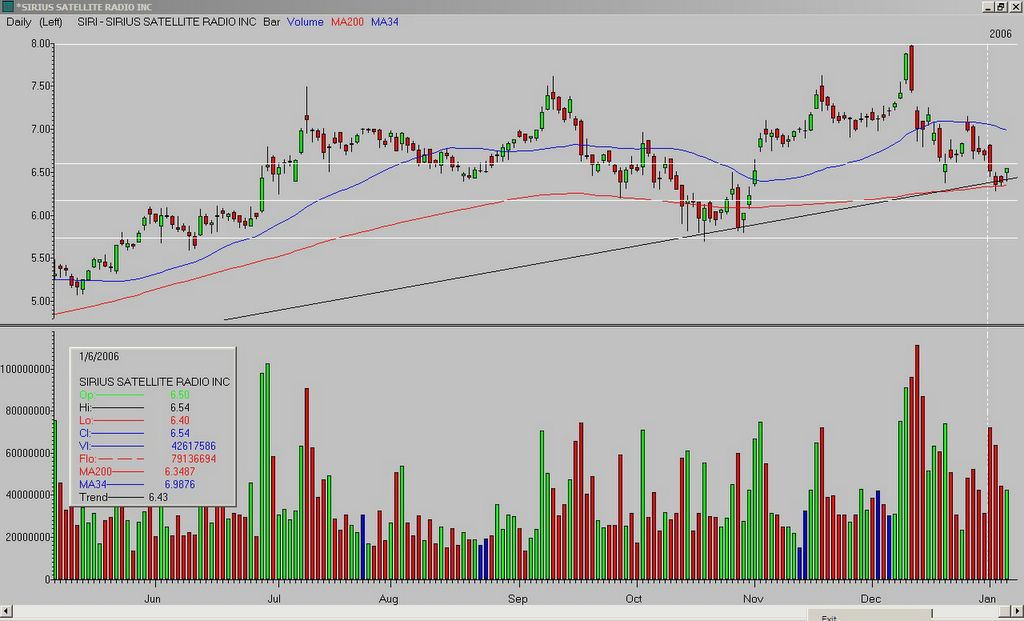Click the Sep month label on time axis
The width and height of the screenshot is (1024, 621).
click(x=518, y=599)
